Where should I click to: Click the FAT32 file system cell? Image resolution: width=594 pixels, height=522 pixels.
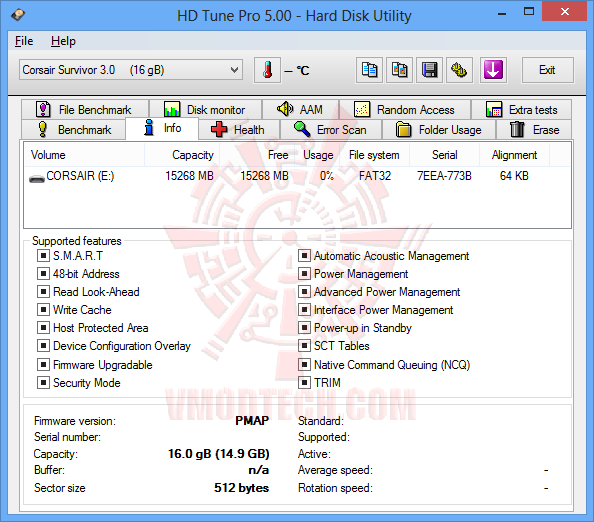click(x=375, y=176)
